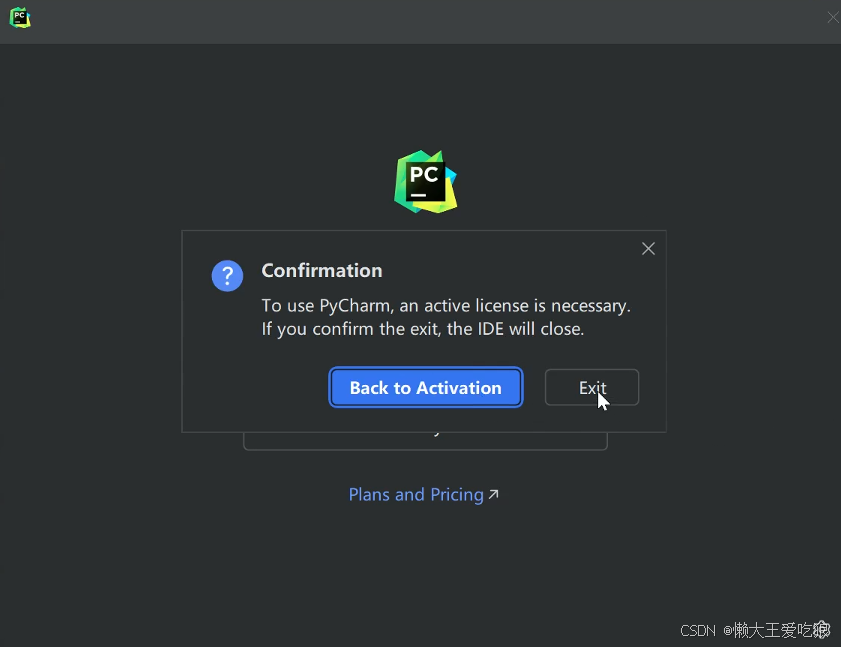Close the Confirmation dialog with the X
The width and height of the screenshot is (841, 647).
click(x=648, y=248)
